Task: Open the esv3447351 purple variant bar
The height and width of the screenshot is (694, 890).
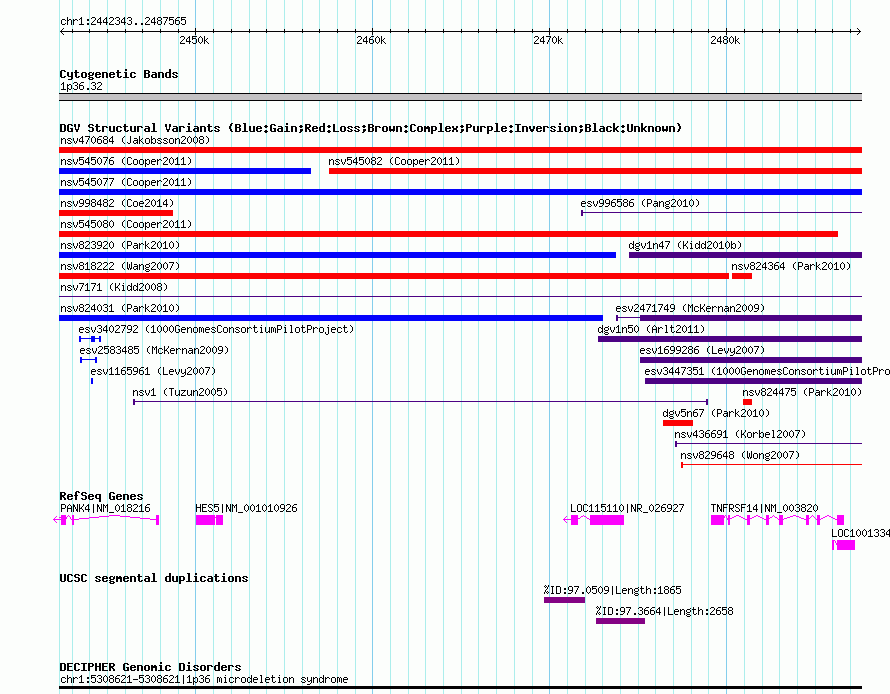Action: point(753,381)
